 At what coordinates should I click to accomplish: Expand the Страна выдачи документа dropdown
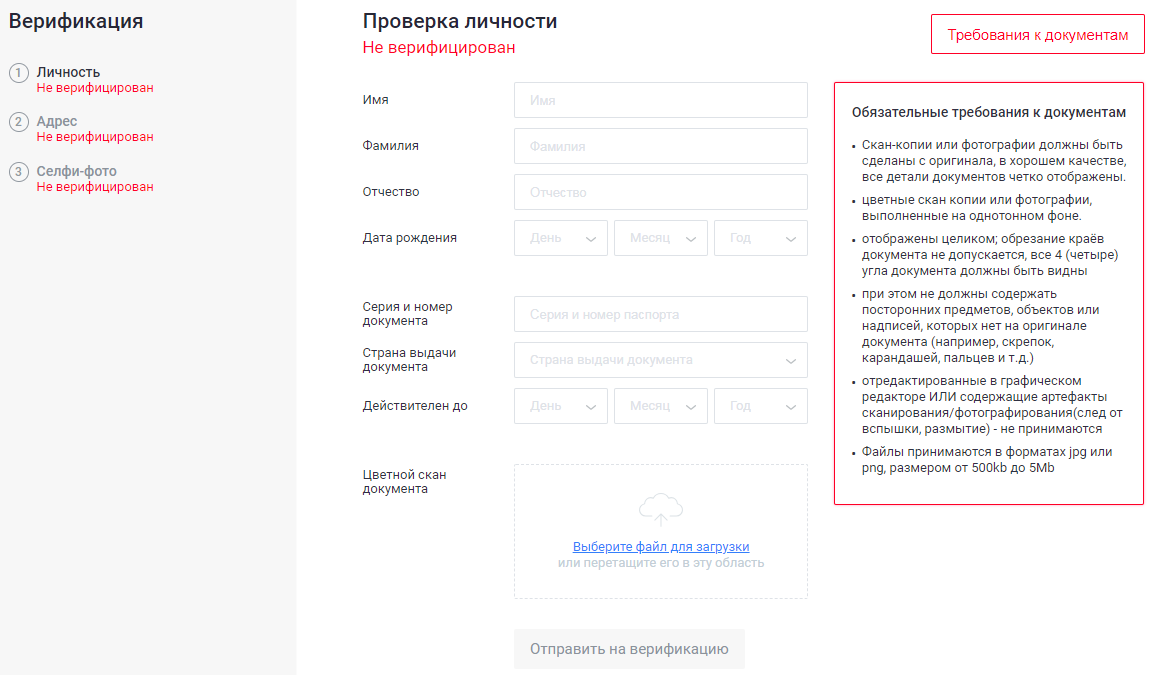click(661, 360)
